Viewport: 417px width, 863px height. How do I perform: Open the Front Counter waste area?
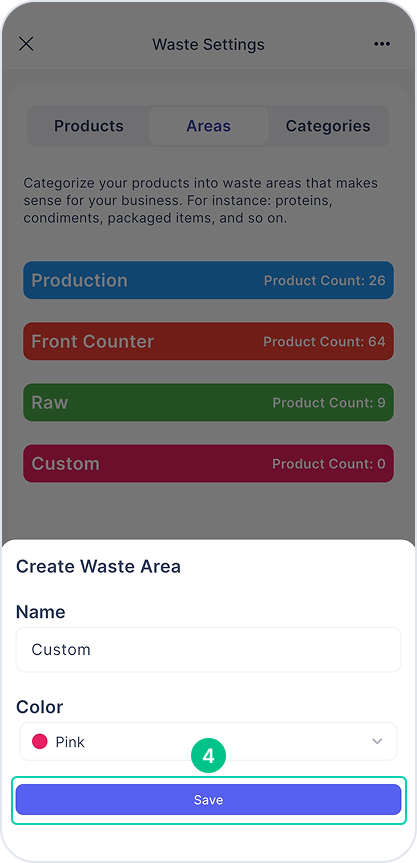(x=208, y=341)
